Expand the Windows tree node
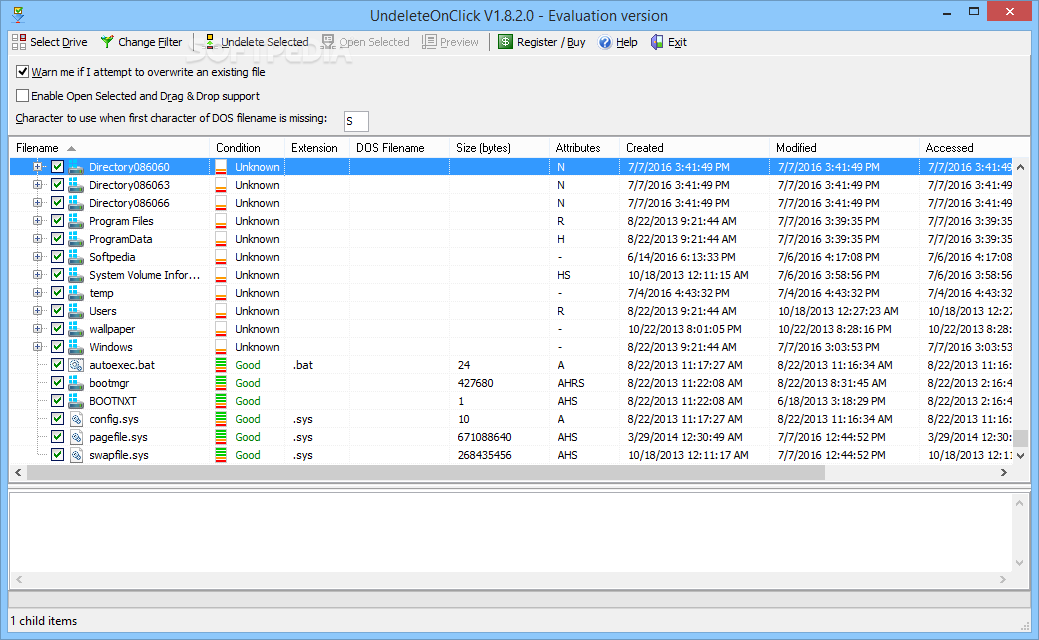This screenshot has width=1039, height=640. (38, 347)
